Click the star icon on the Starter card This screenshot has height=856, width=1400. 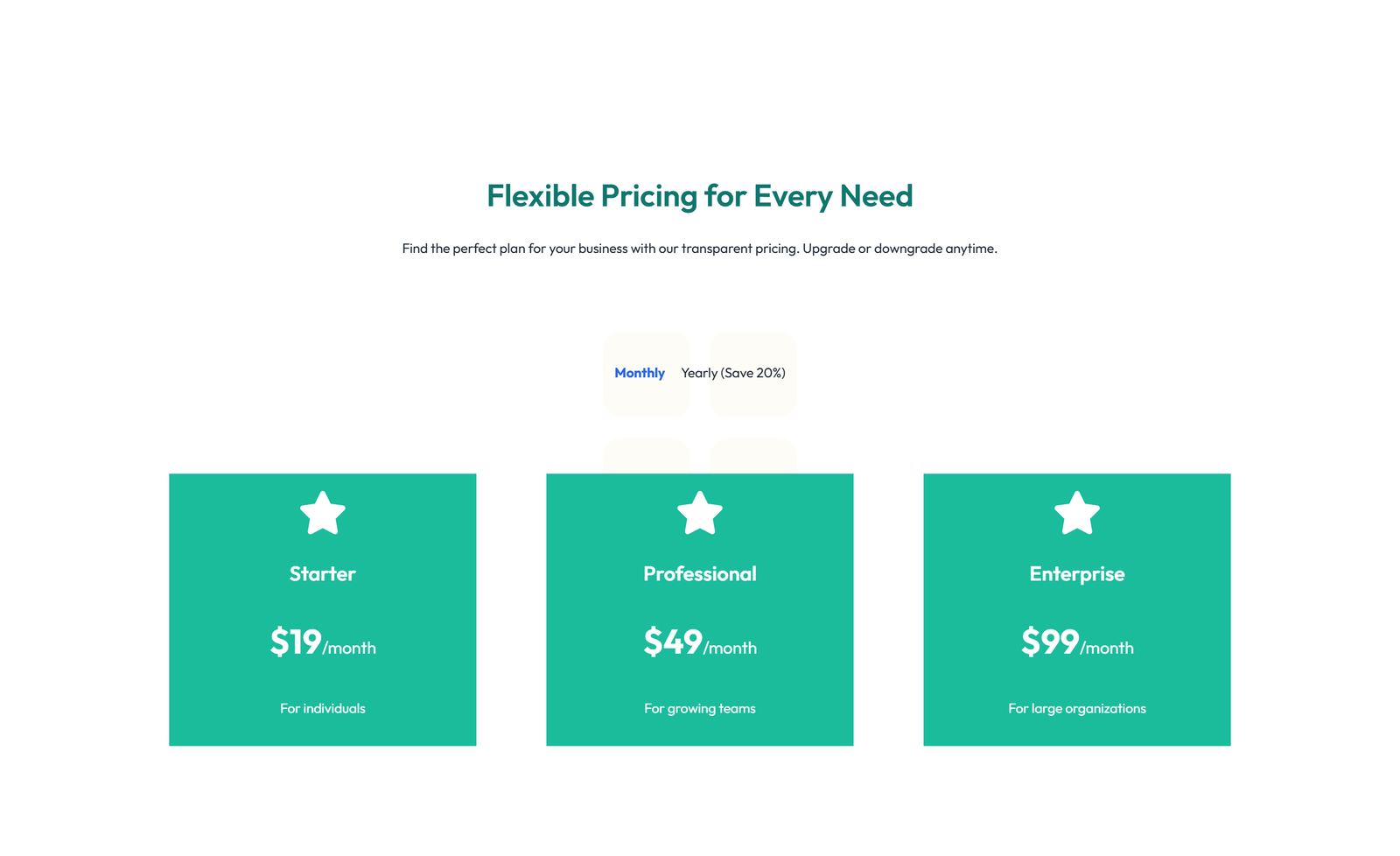(x=322, y=514)
